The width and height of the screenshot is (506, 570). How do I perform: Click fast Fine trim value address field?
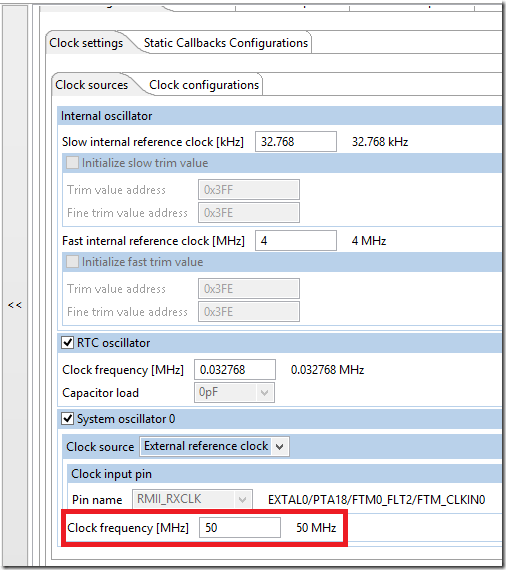click(x=249, y=312)
